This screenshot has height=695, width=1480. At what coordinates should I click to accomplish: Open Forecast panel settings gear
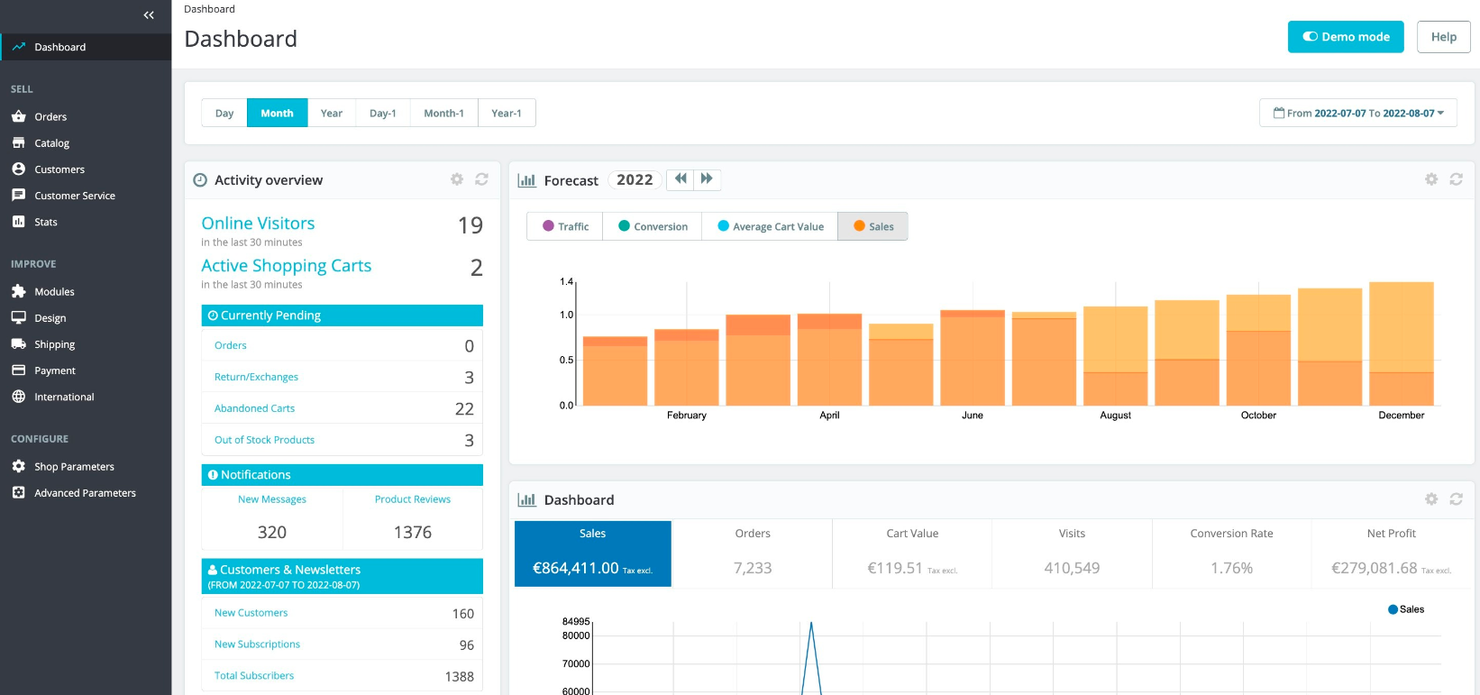[1431, 179]
